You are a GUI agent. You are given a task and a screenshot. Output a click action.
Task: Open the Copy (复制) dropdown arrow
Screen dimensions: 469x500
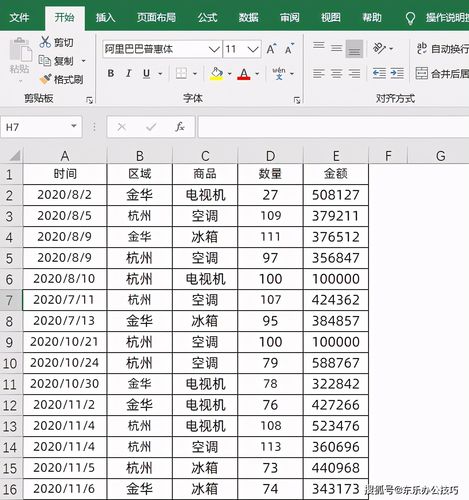click(x=84, y=61)
